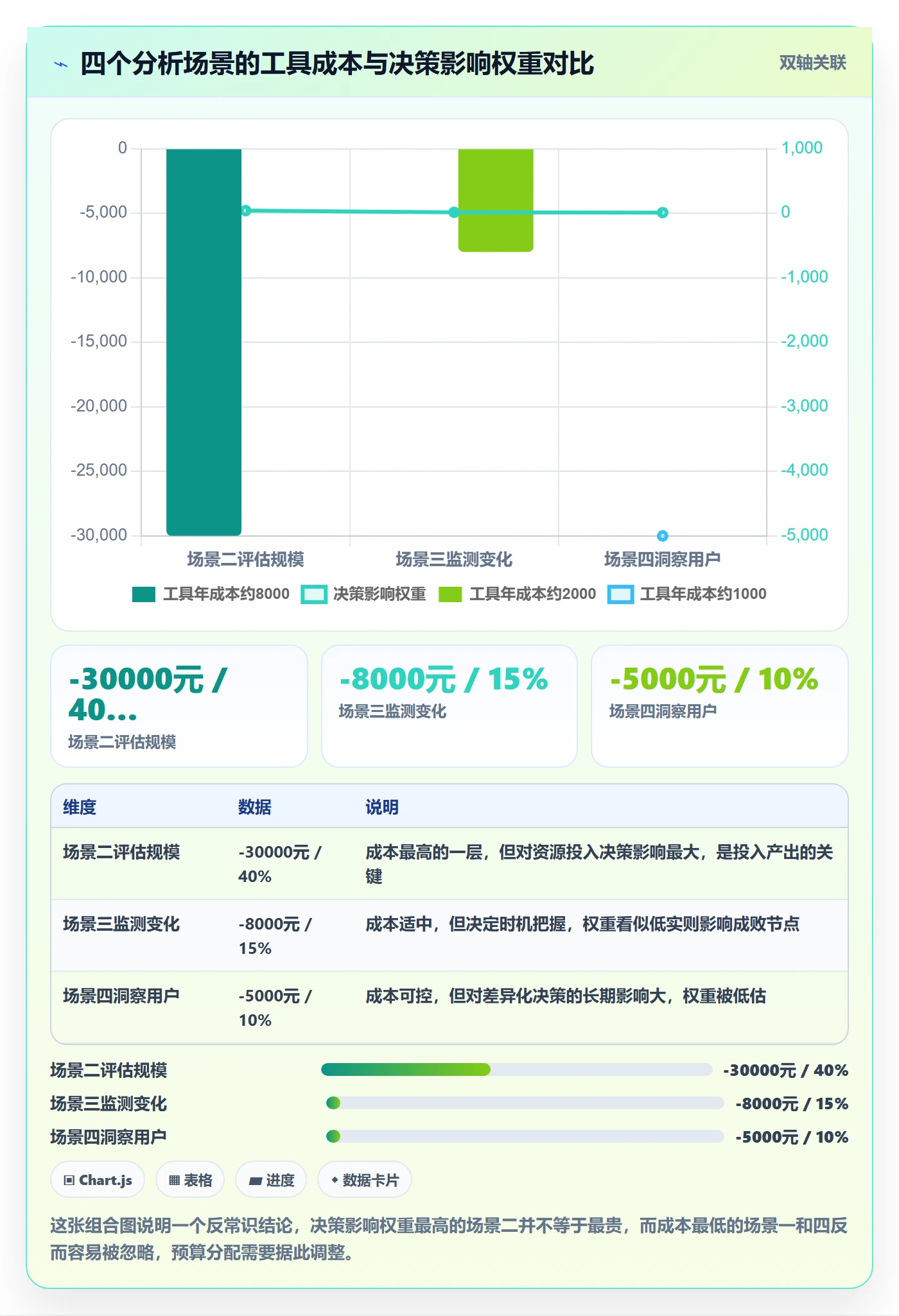Toggle the 决策影响权重 legend item
The height and width of the screenshot is (1316, 899).
363,594
